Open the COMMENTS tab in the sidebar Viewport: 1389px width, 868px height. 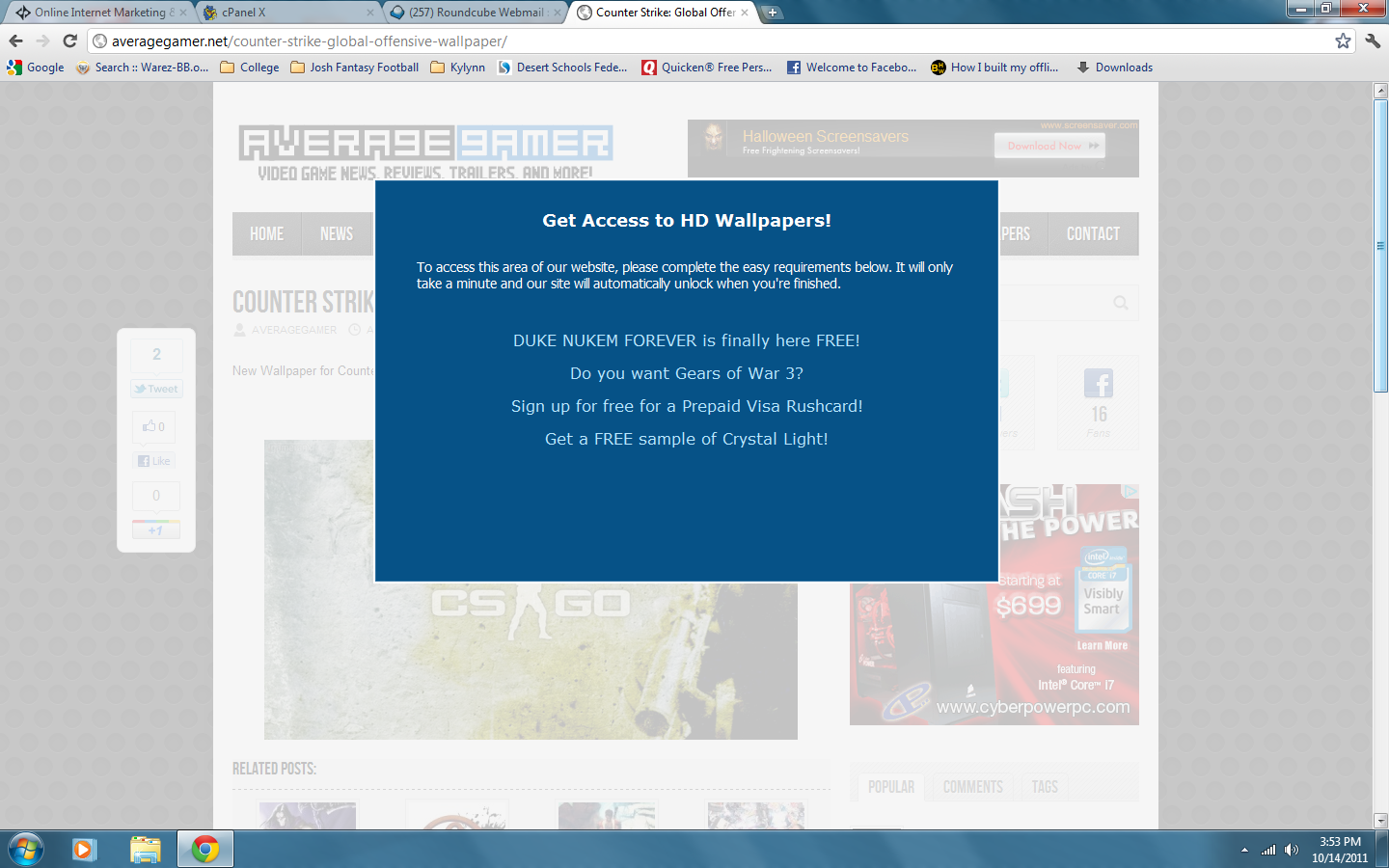973,787
